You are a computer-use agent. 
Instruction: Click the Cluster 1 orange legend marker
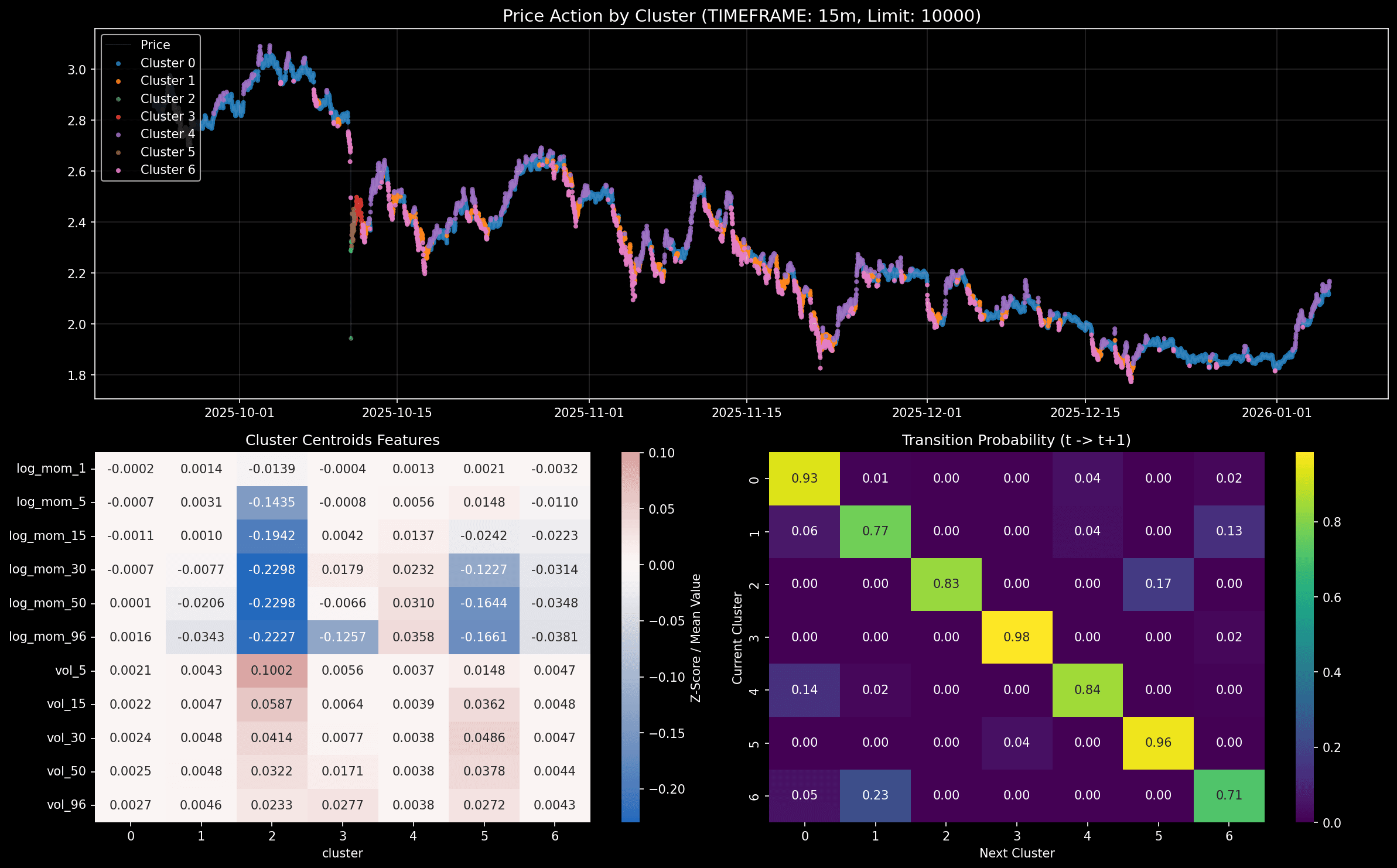pyautogui.click(x=118, y=81)
